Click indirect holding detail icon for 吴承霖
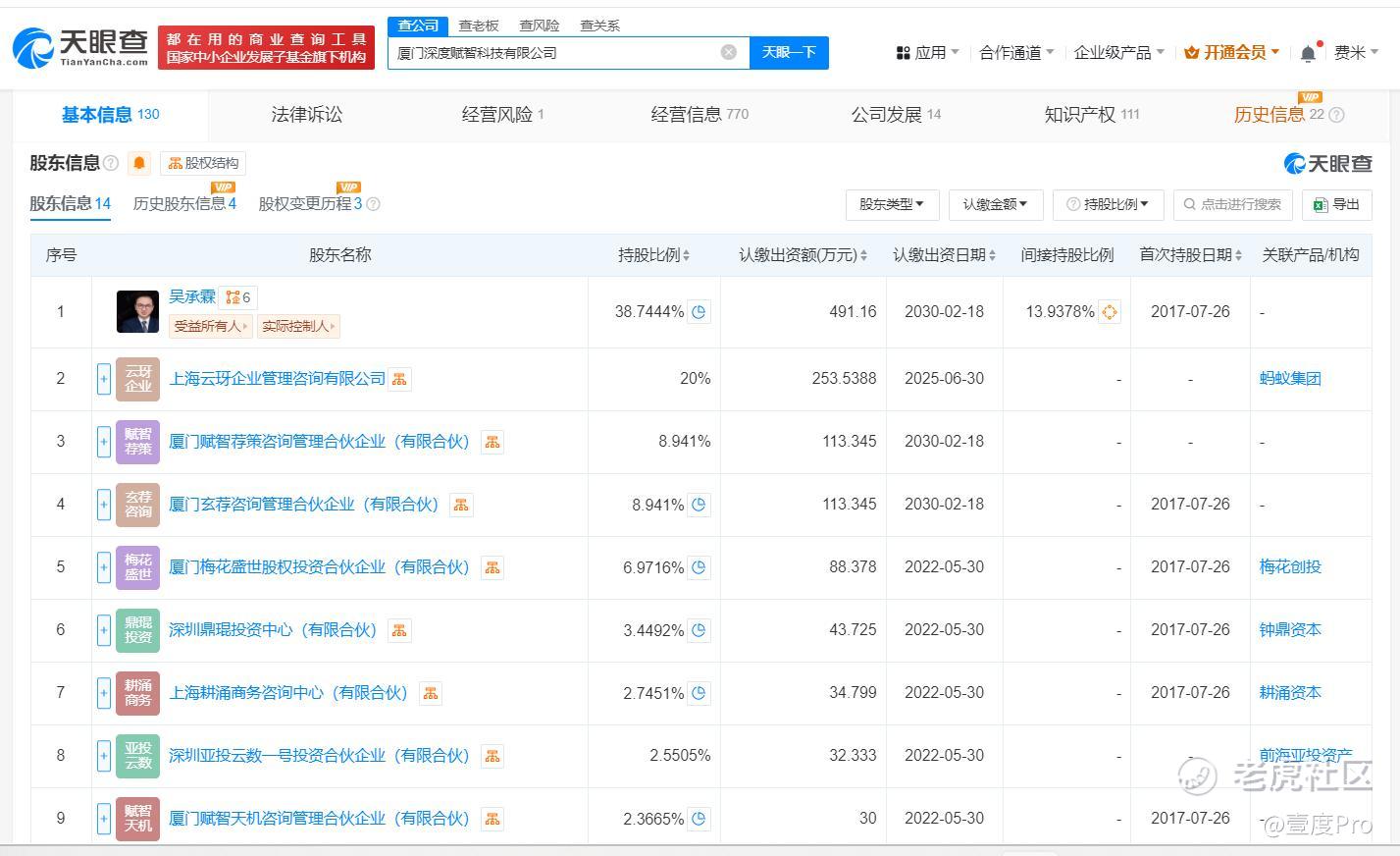The image size is (1400, 856). pyautogui.click(x=1109, y=312)
